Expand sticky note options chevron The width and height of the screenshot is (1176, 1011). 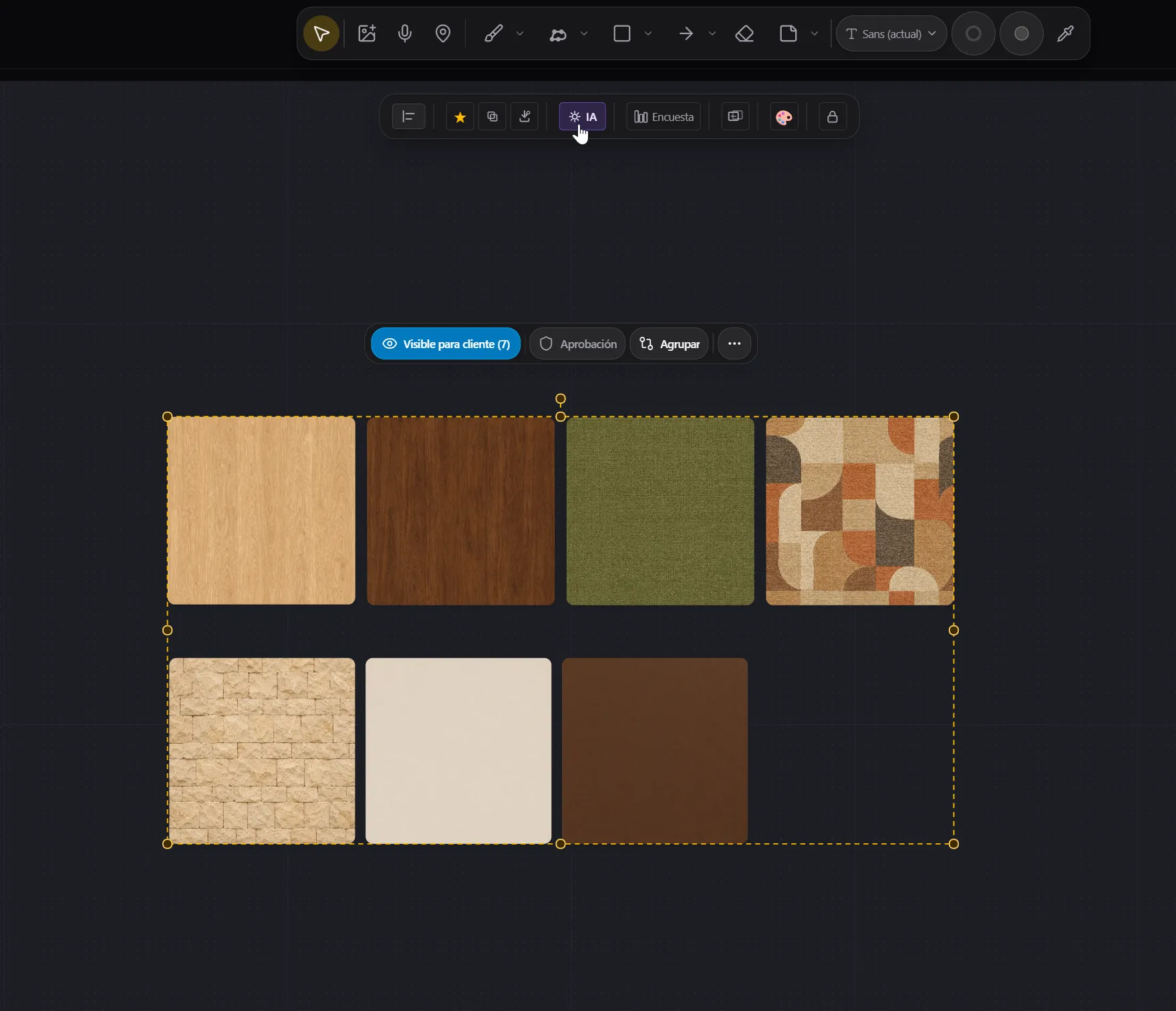pos(815,33)
